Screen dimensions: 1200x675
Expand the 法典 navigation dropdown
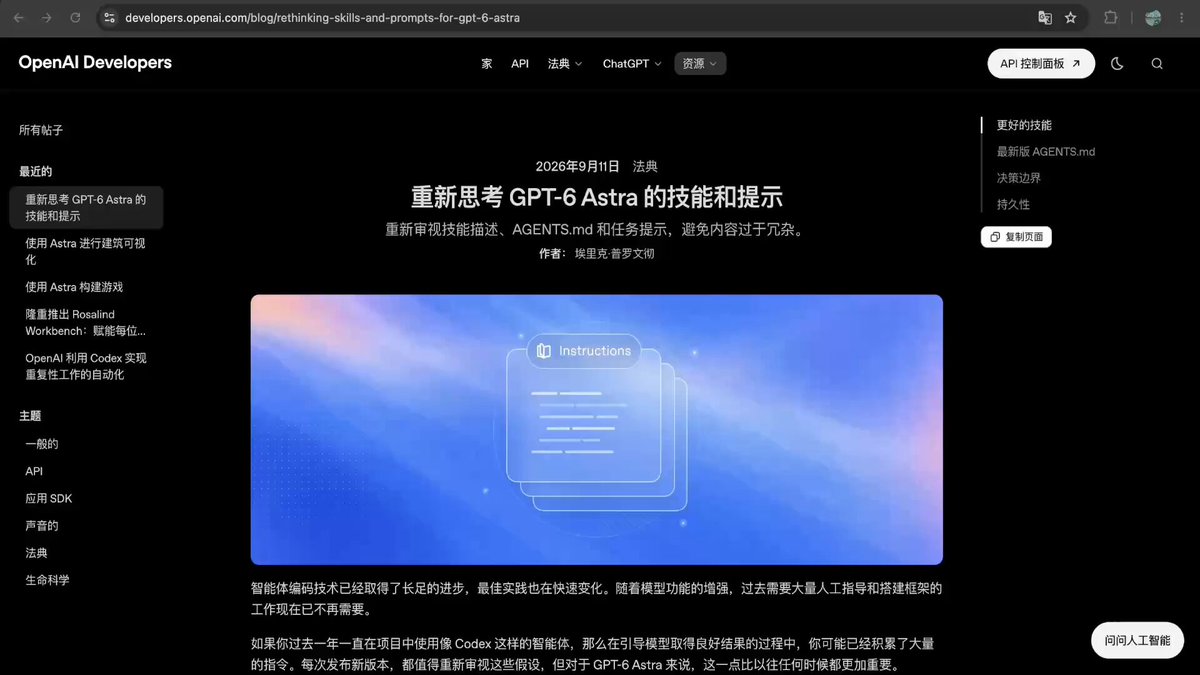(x=565, y=63)
